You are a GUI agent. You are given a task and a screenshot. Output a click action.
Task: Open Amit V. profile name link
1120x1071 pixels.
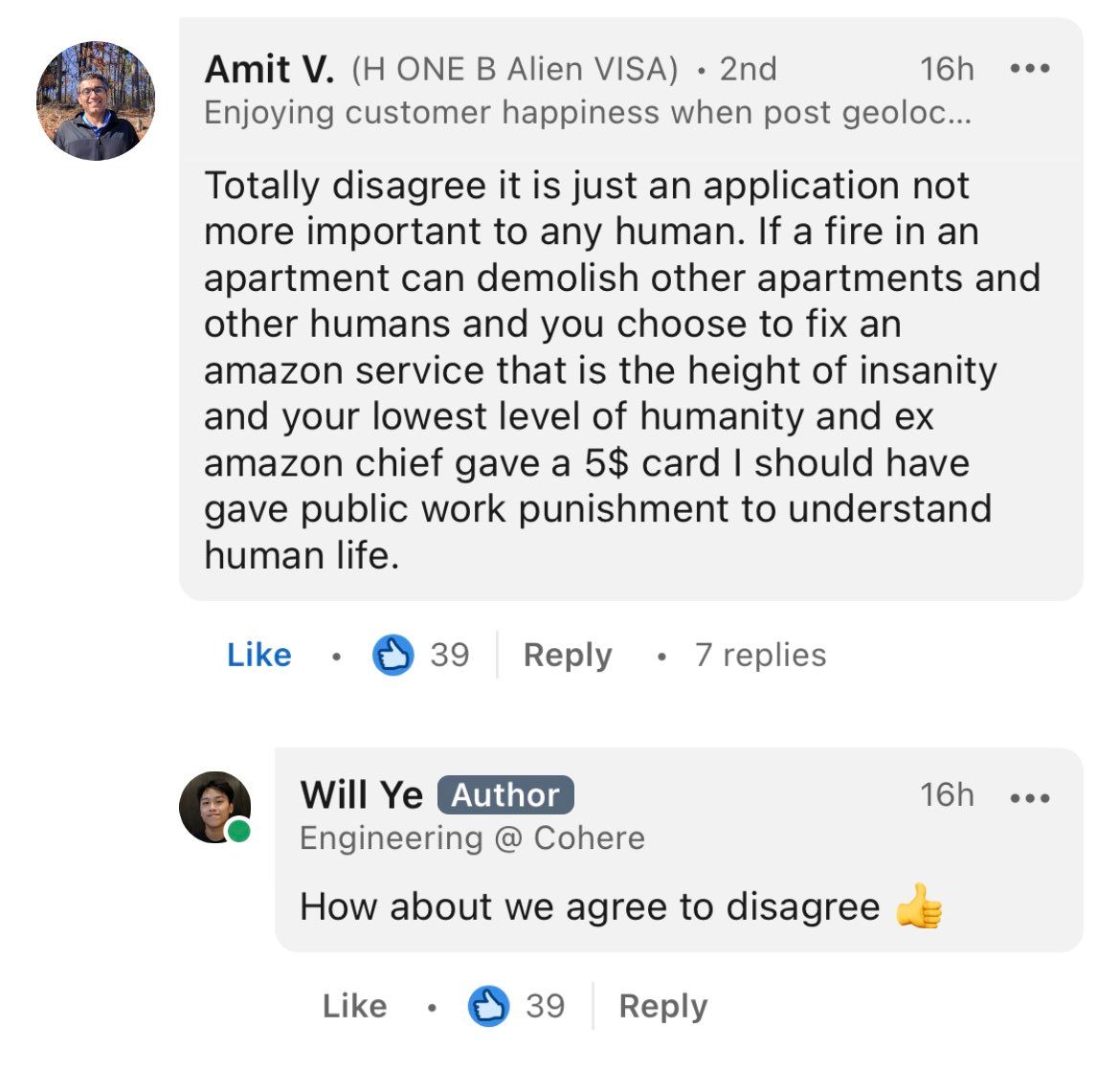click(x=269, y=69)
